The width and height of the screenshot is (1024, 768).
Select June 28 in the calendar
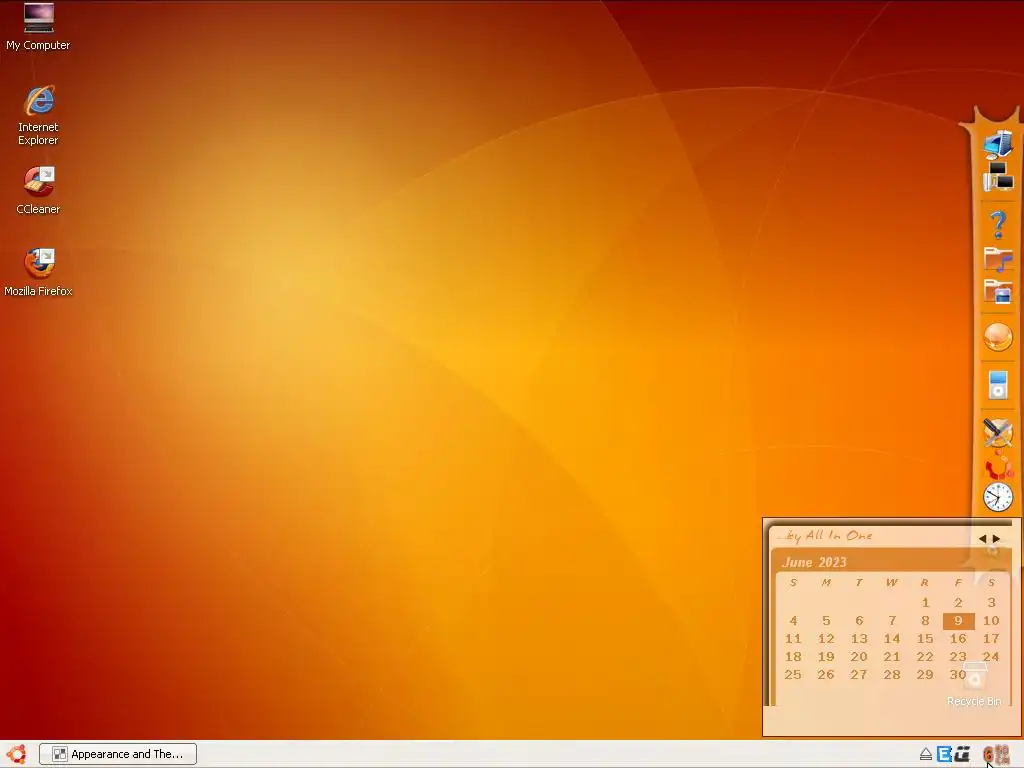pos(892,675)
